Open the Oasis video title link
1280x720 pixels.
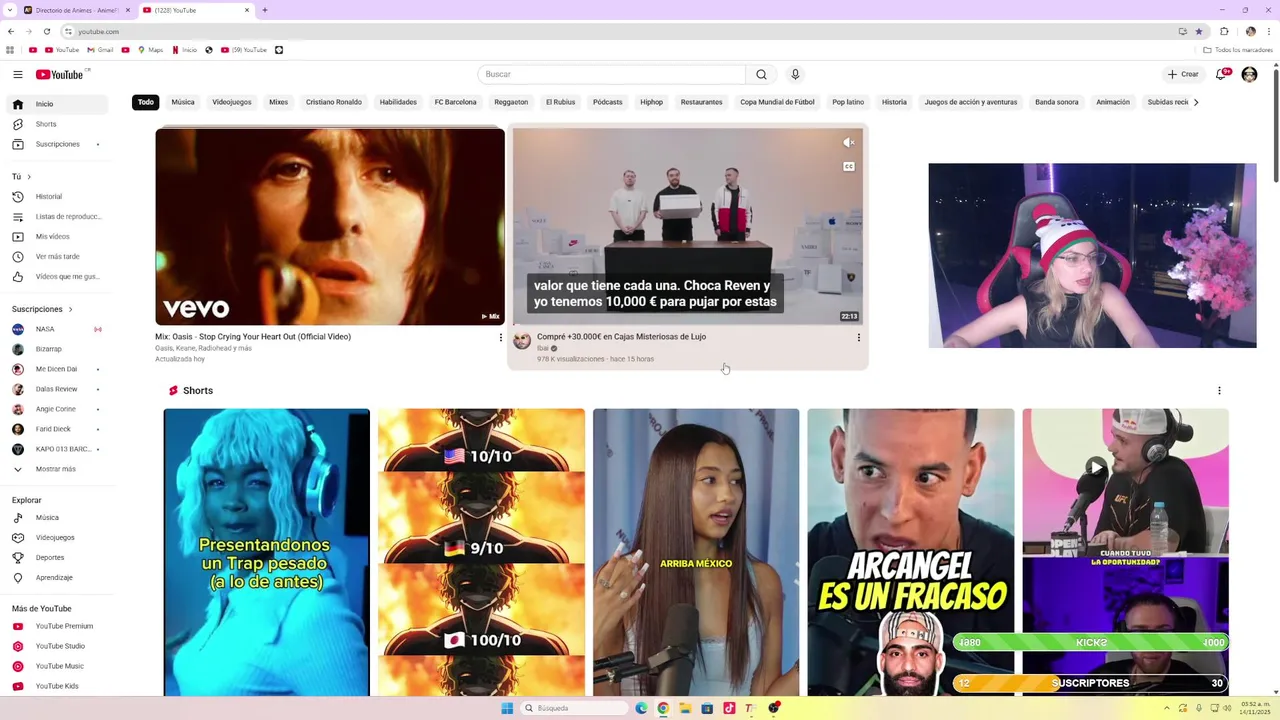[x=253, y=337]
